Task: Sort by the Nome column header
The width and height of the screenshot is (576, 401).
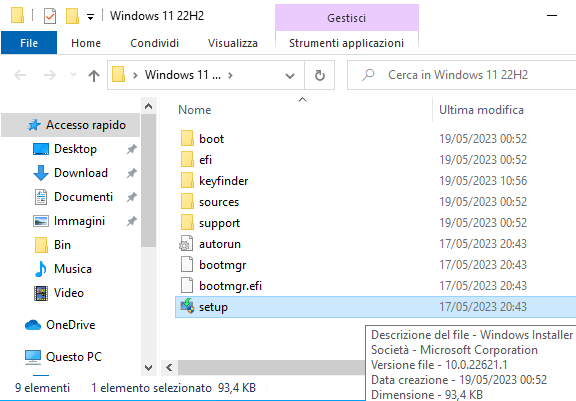Action: (194, 110)
